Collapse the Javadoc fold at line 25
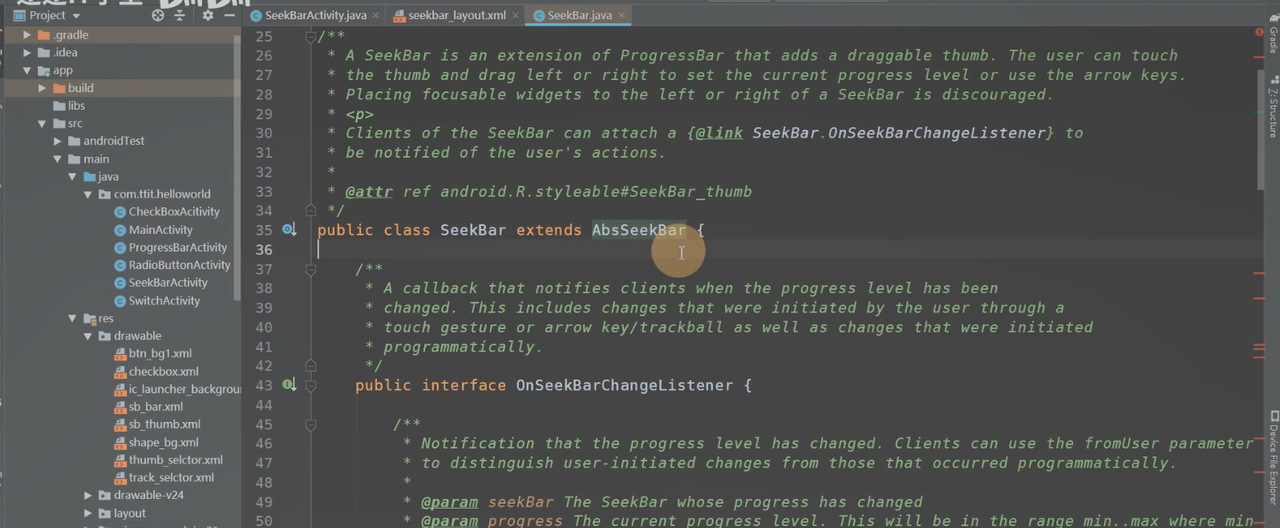 click(310, 37)
